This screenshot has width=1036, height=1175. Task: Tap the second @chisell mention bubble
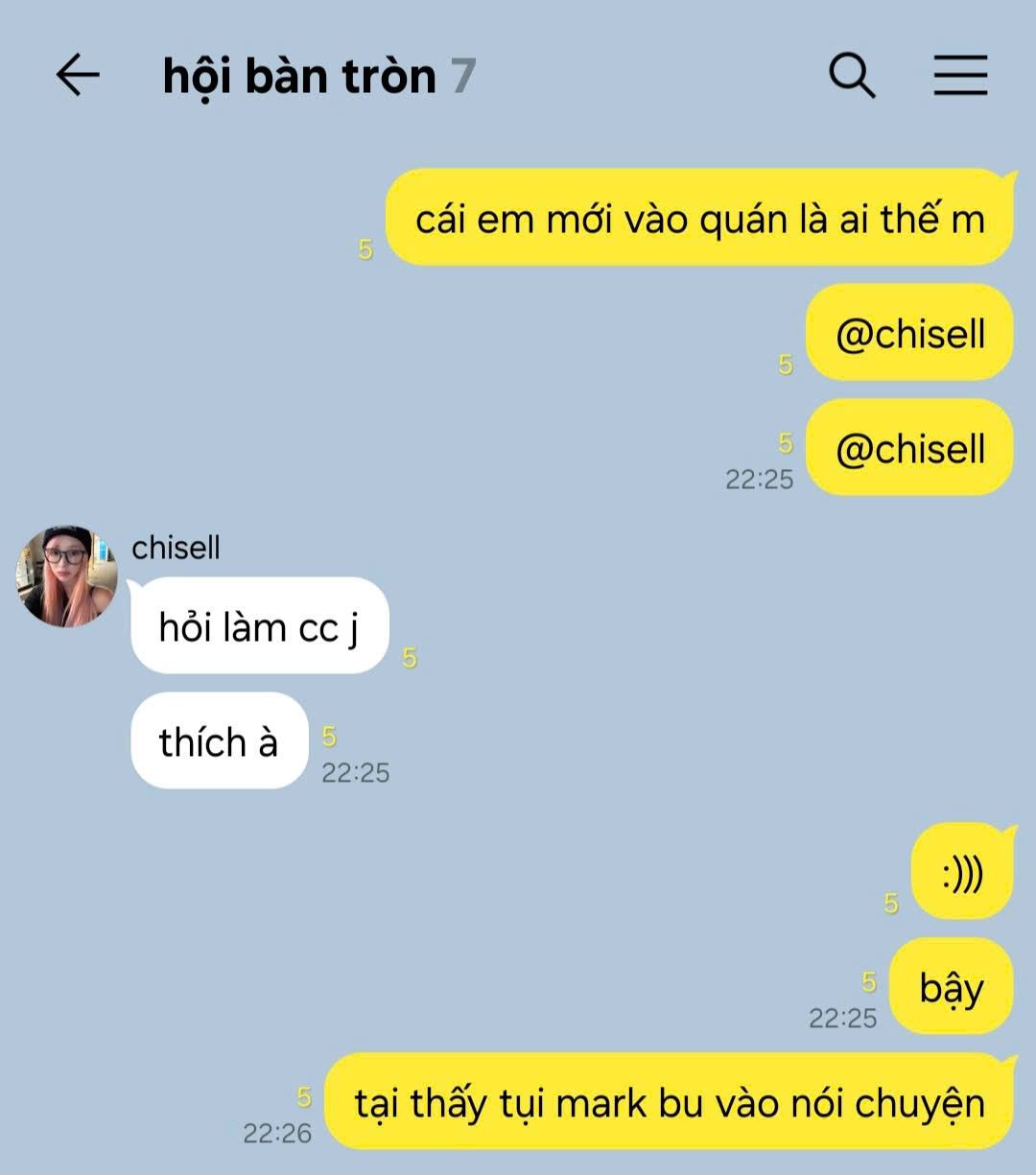[910, 448]
